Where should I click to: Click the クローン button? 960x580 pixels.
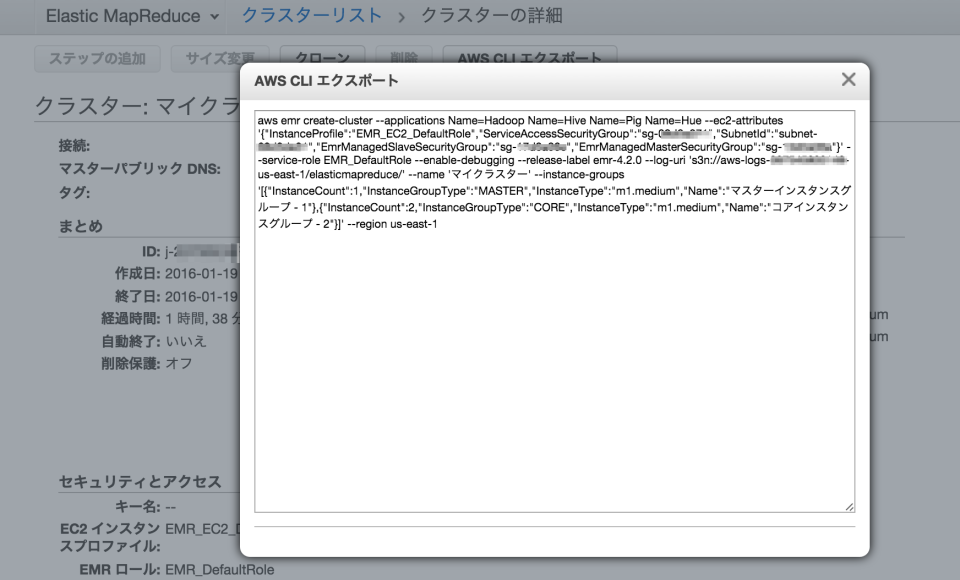(323, 56)
